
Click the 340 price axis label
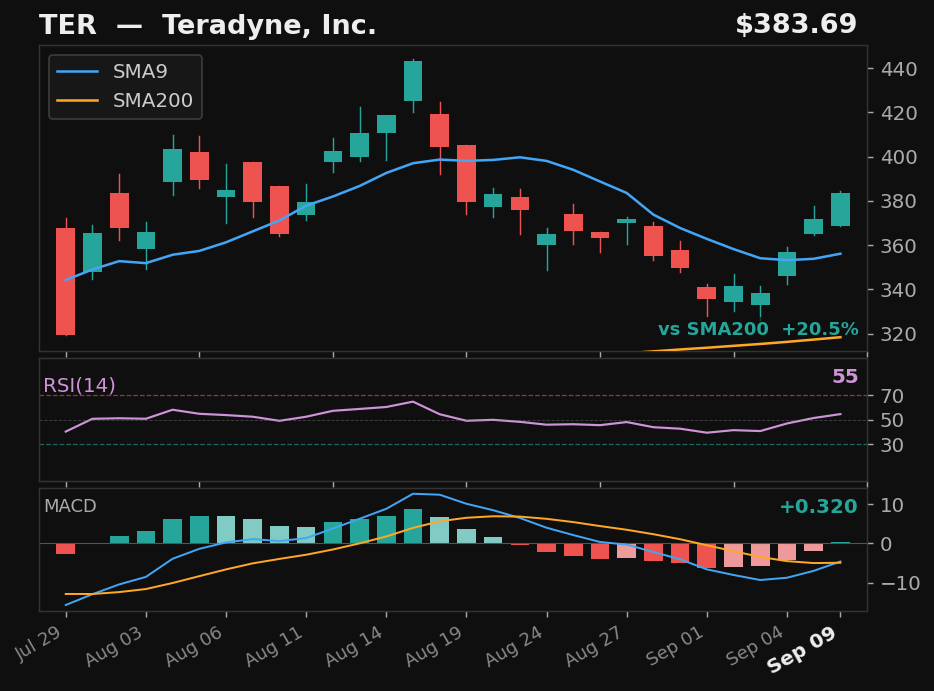click(899, 290)
